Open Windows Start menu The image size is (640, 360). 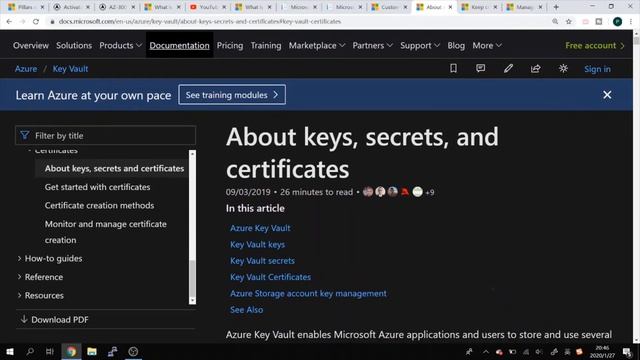[x=9, y=351]
